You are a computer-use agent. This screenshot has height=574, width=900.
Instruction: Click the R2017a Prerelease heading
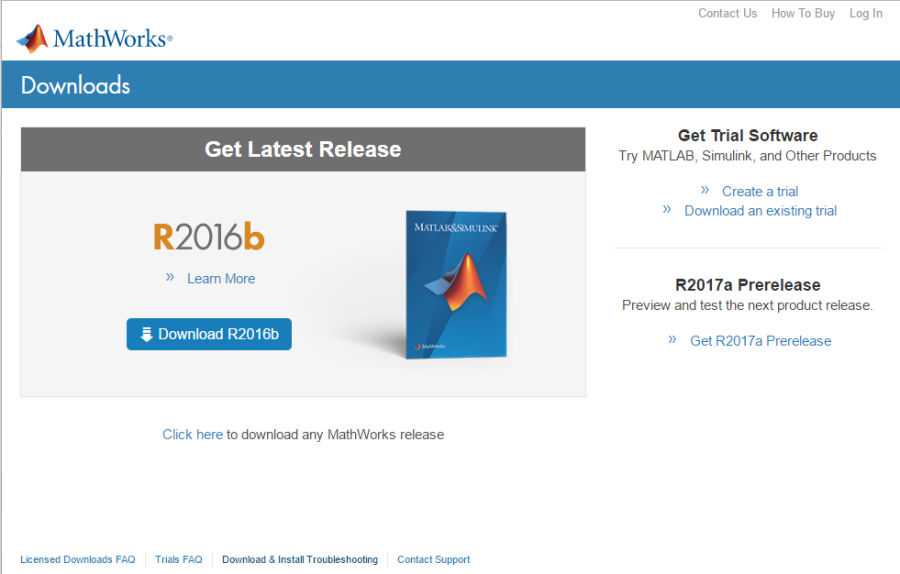(x=748, y=285)
